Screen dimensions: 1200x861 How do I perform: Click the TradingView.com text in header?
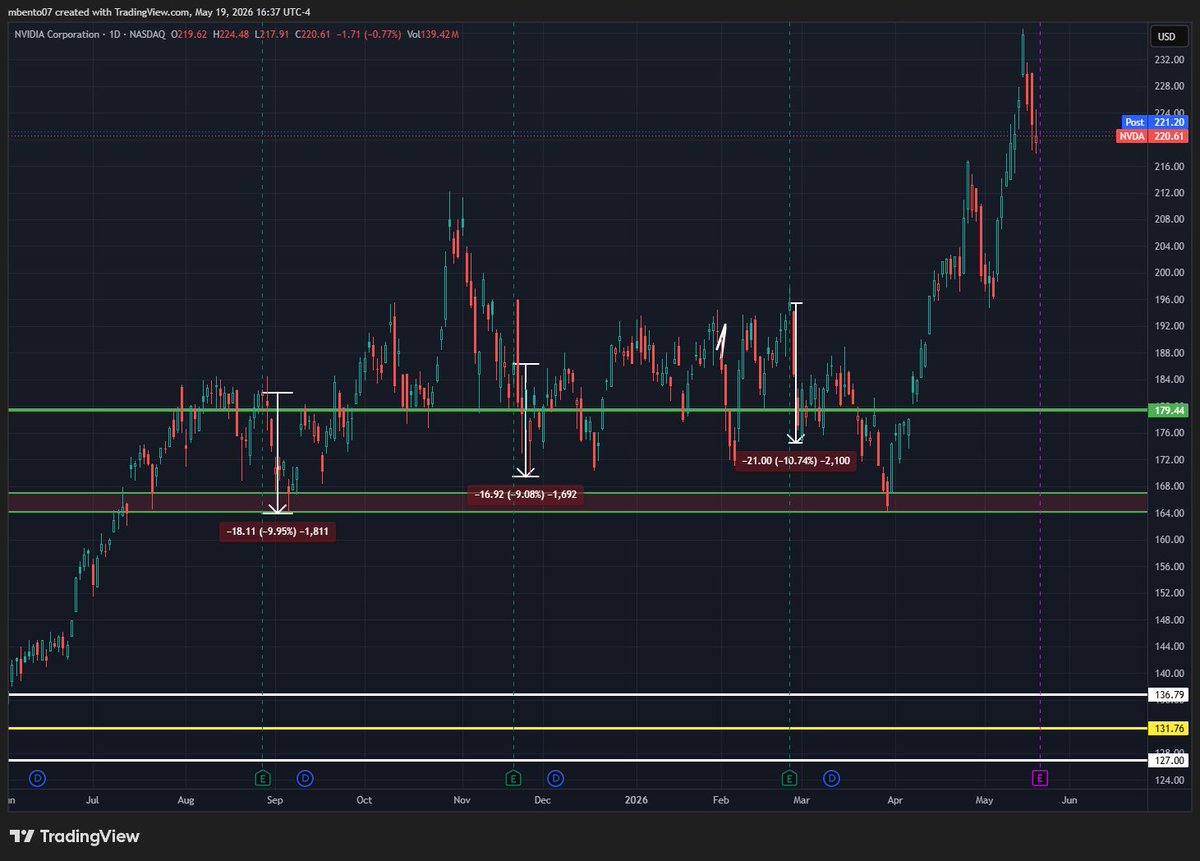coord(151,12)
